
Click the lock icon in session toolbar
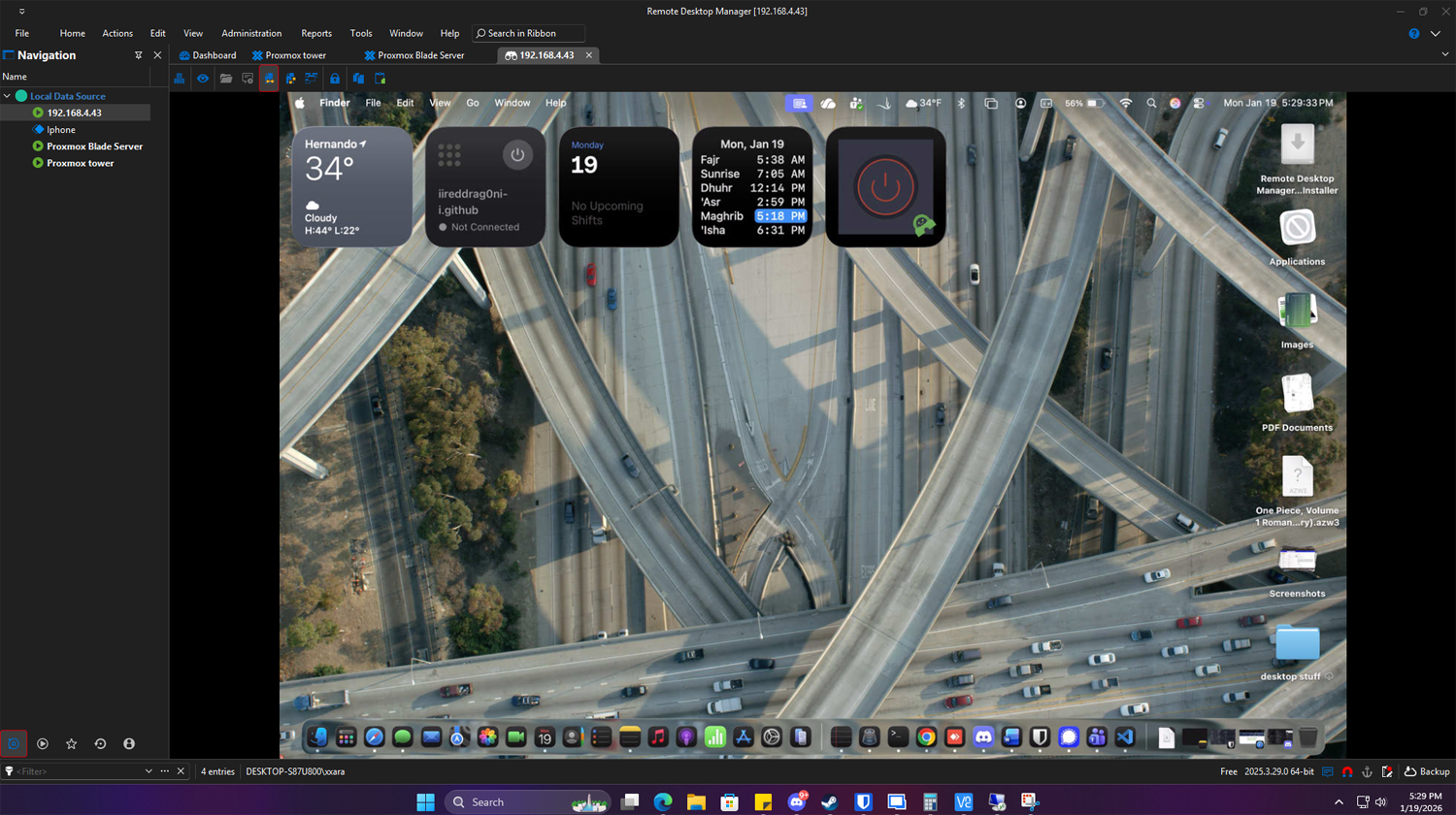(x=335, y=79)
